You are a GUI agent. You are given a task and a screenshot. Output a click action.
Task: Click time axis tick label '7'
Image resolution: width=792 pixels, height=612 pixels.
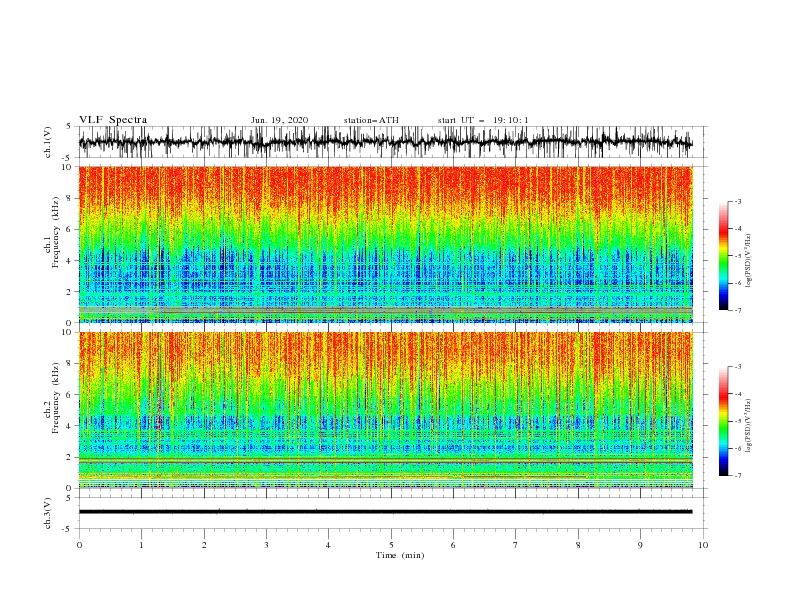(516, 545)
